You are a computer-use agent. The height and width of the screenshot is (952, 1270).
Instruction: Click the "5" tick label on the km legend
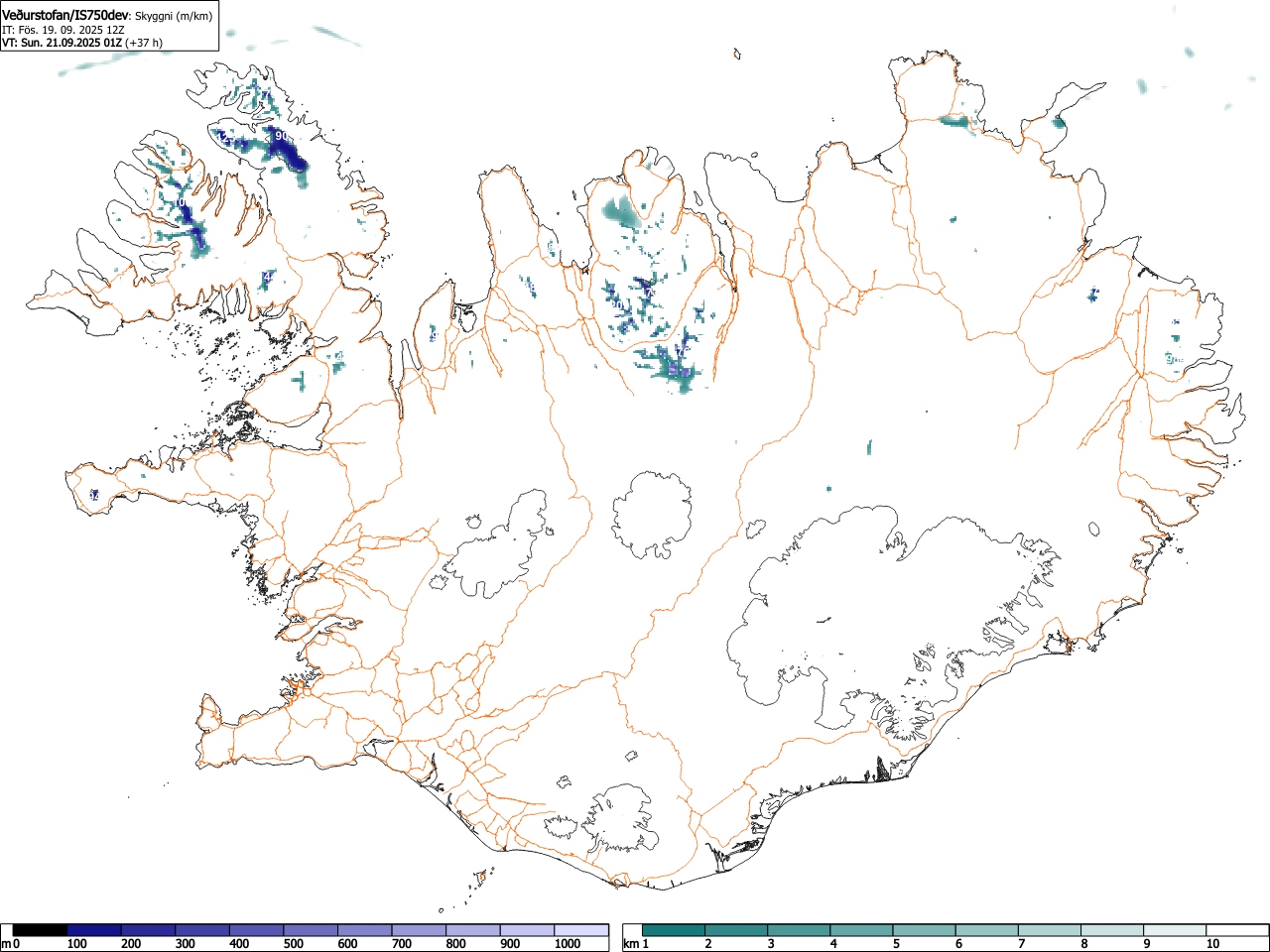[x=896, y=944]
